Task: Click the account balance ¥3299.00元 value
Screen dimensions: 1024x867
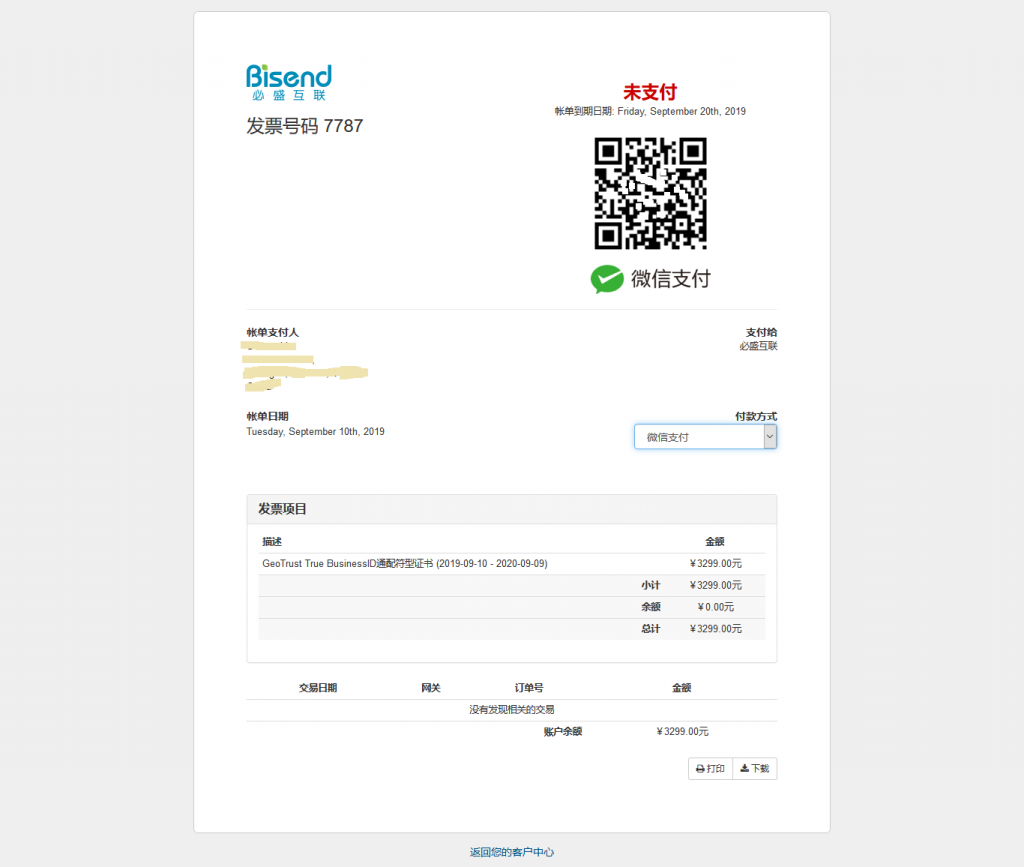Action: coord(682,731)
